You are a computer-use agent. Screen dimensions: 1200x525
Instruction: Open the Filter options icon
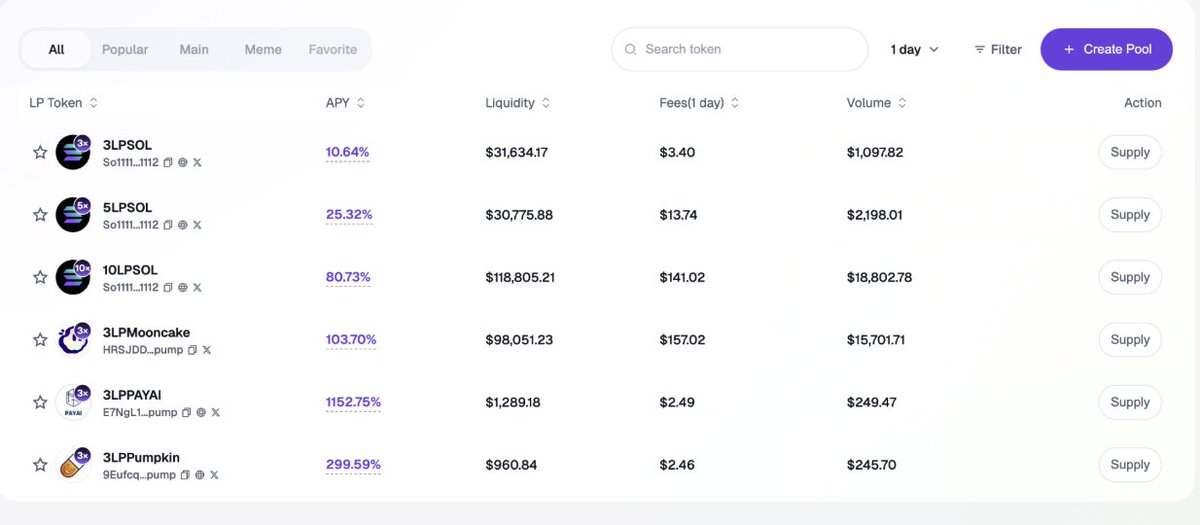pyautogui.click(x=980, y=49)
